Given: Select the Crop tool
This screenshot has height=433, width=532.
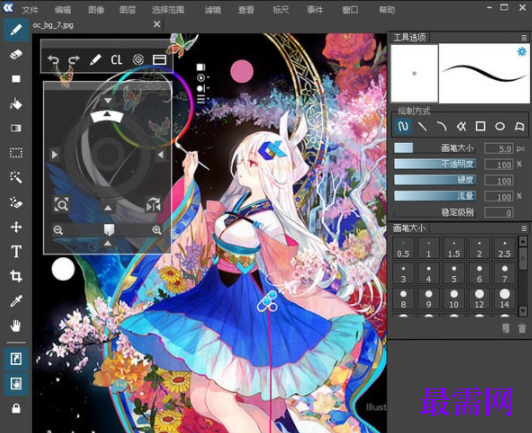Looking at the screenshot, I should click(x=16, y=276).
